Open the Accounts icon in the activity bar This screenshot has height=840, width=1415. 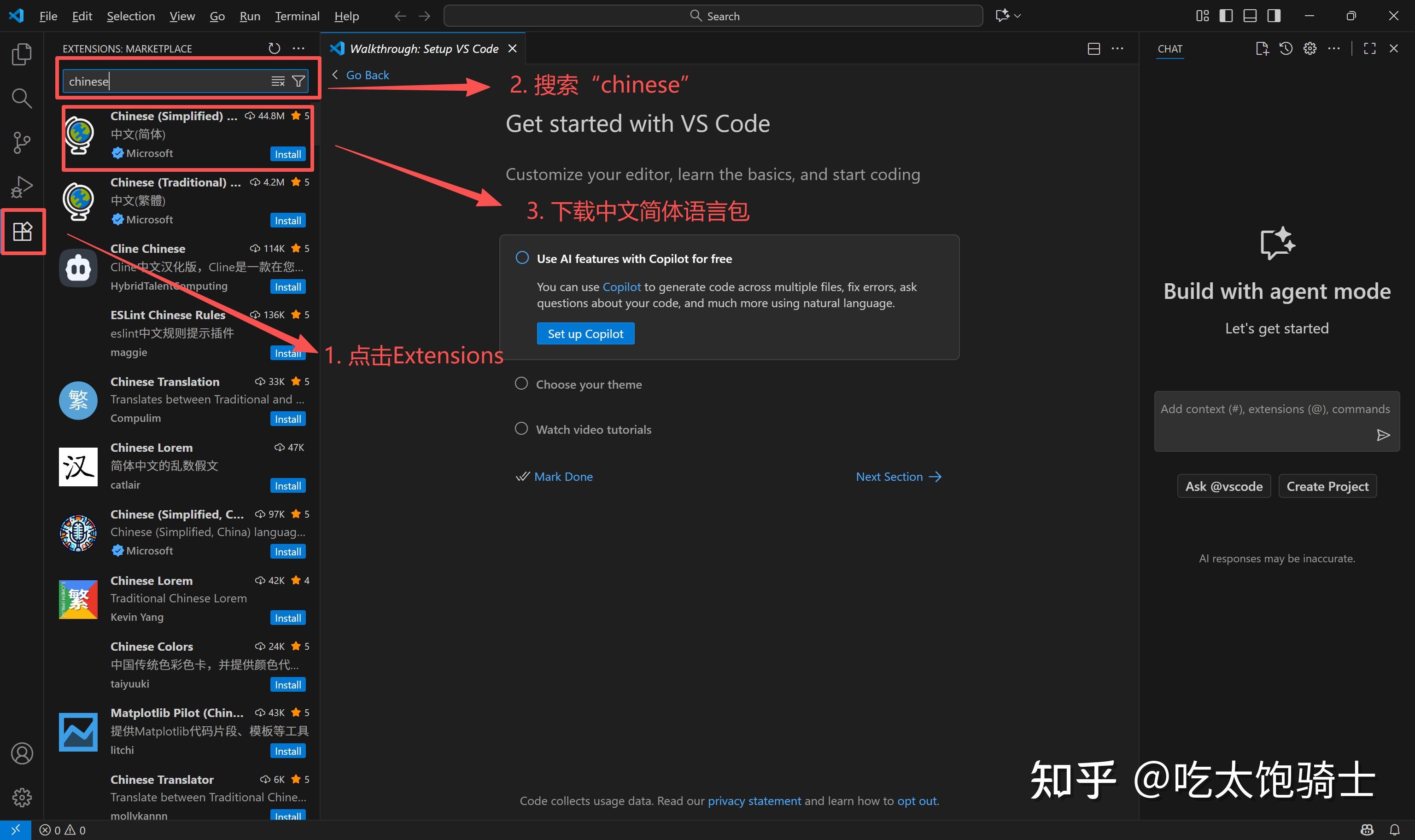(22, 753)
